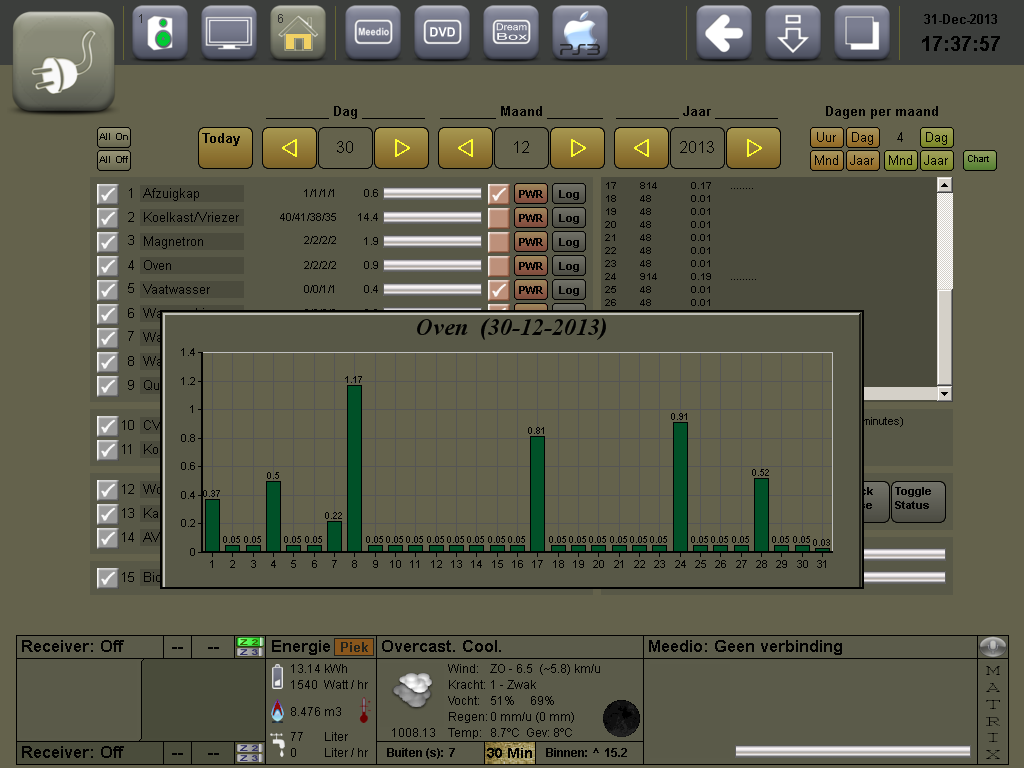Click the lower Z2 Z3 zone indicator
Viewport: 1024px width, 768px height.
[x=249, y=752]
